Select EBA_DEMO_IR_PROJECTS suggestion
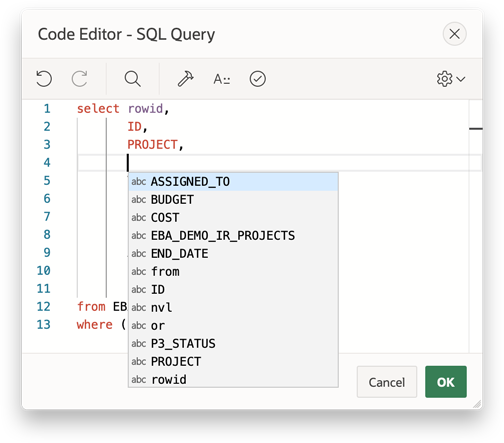 (x=233, y=236)
